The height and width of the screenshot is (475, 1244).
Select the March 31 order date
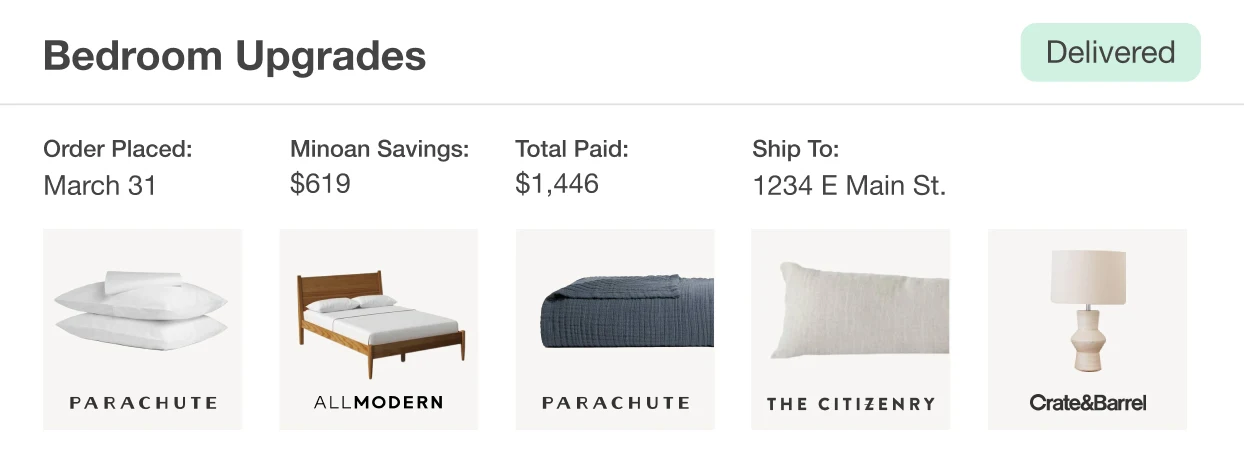click(x=100, y=186)
